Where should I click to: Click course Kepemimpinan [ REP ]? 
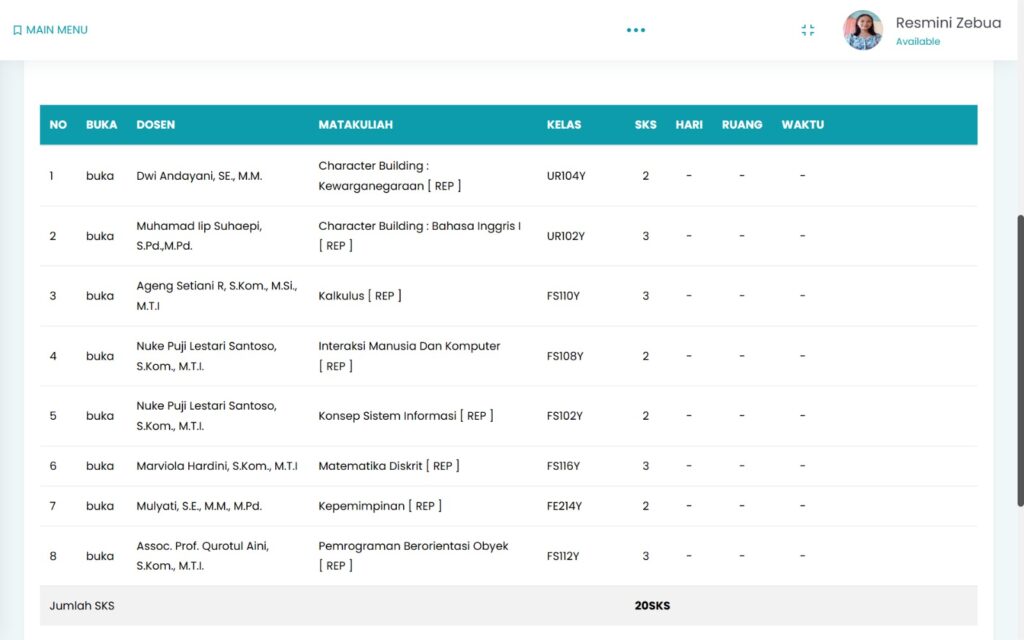380,506
